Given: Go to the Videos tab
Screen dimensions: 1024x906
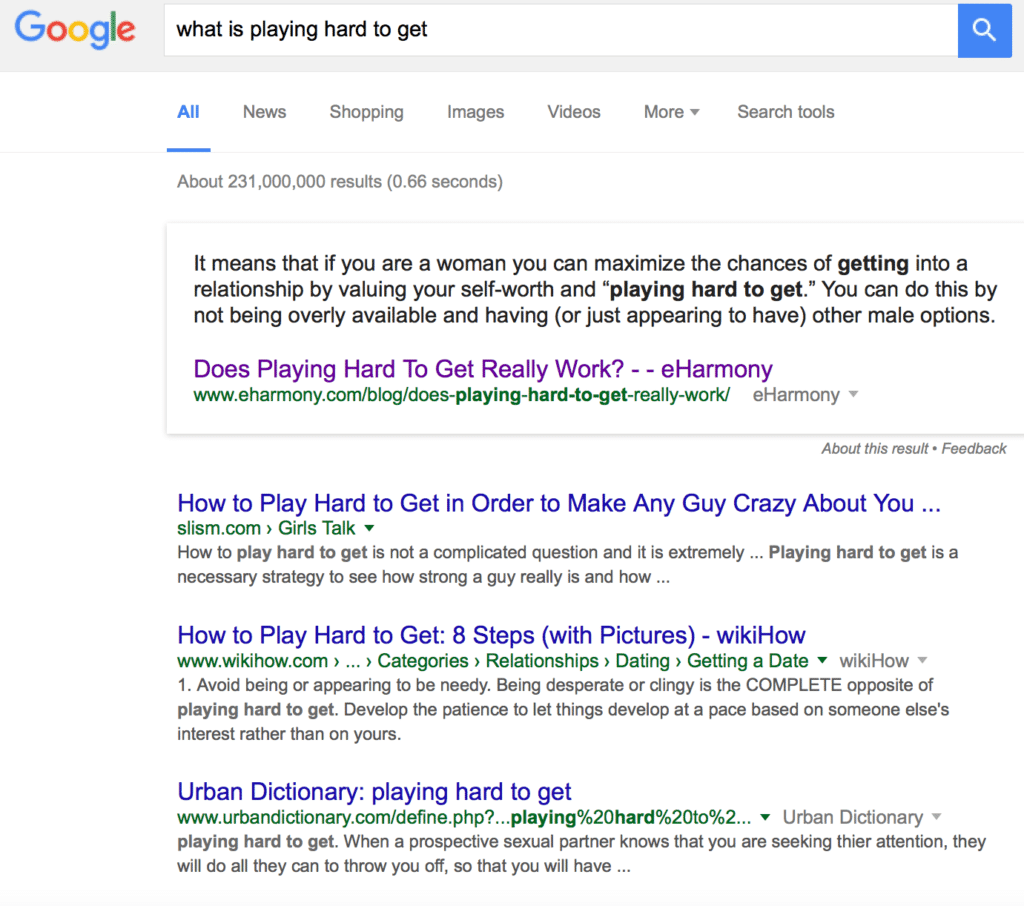Looking at the screenshot, I should click(574, 112).
